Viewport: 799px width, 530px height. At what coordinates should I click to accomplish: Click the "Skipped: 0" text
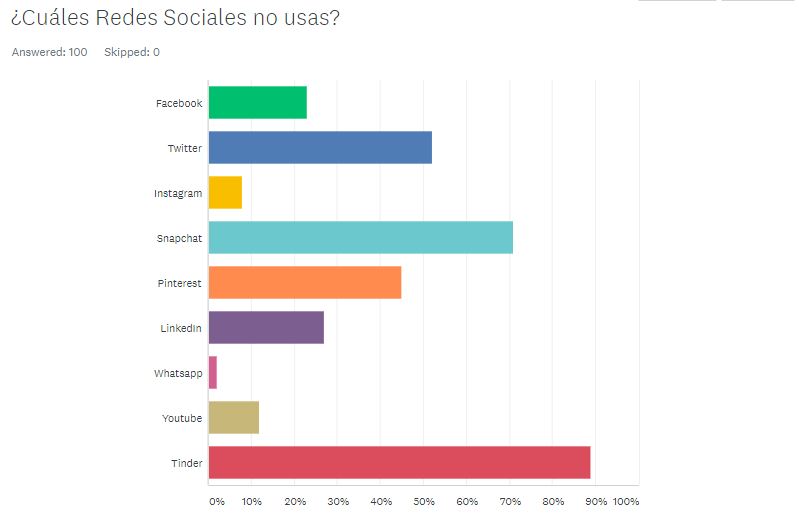pos(132,52)
